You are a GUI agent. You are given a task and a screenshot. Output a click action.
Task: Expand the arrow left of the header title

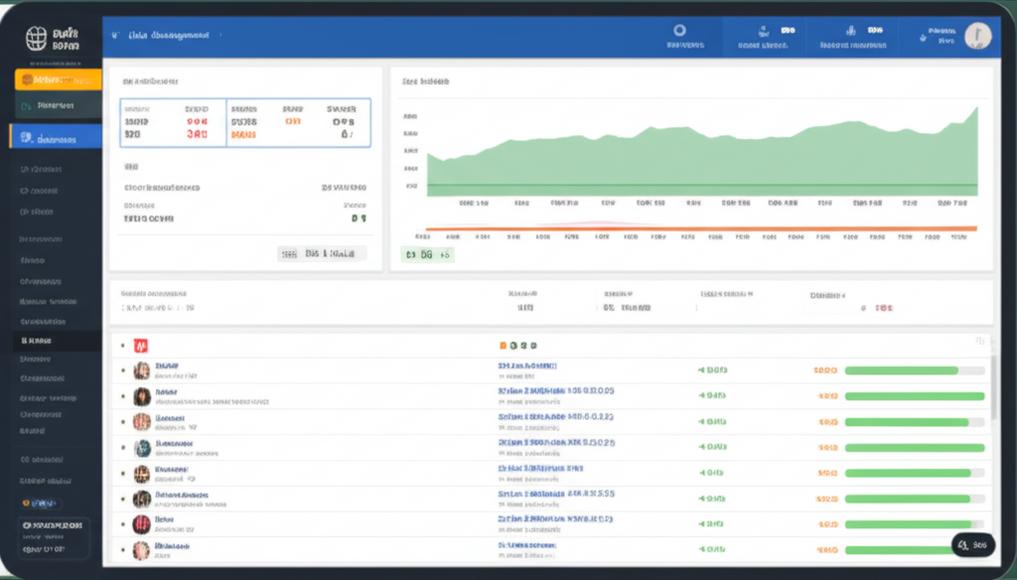click(x=115, y=36)
